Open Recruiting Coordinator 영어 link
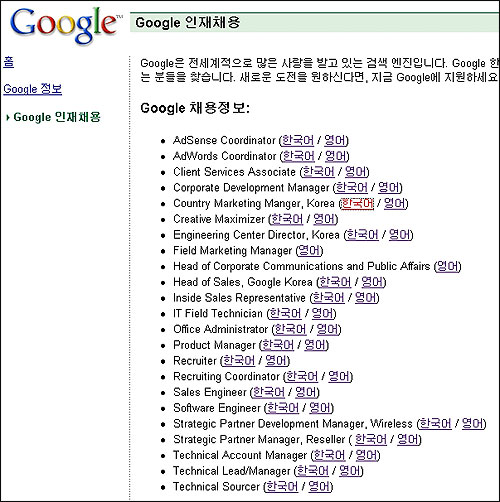The width and height of the screenshot is (500, 502). click(339, 377)
